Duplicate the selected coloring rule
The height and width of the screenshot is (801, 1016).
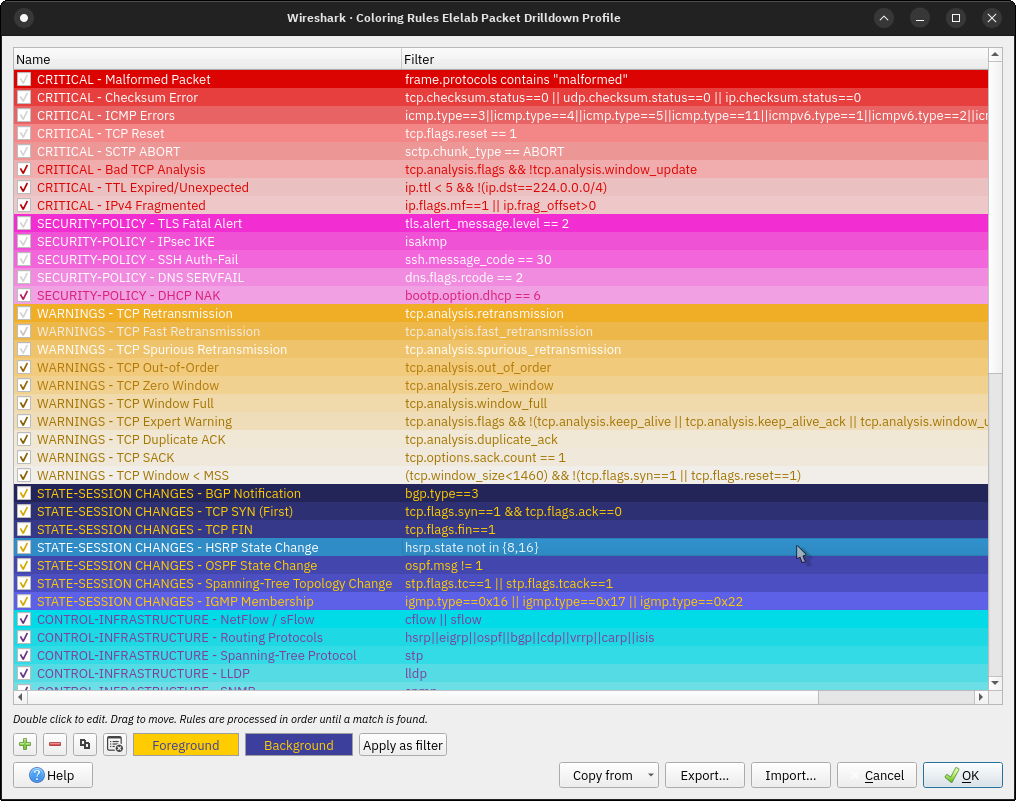(x=84, y=744)
